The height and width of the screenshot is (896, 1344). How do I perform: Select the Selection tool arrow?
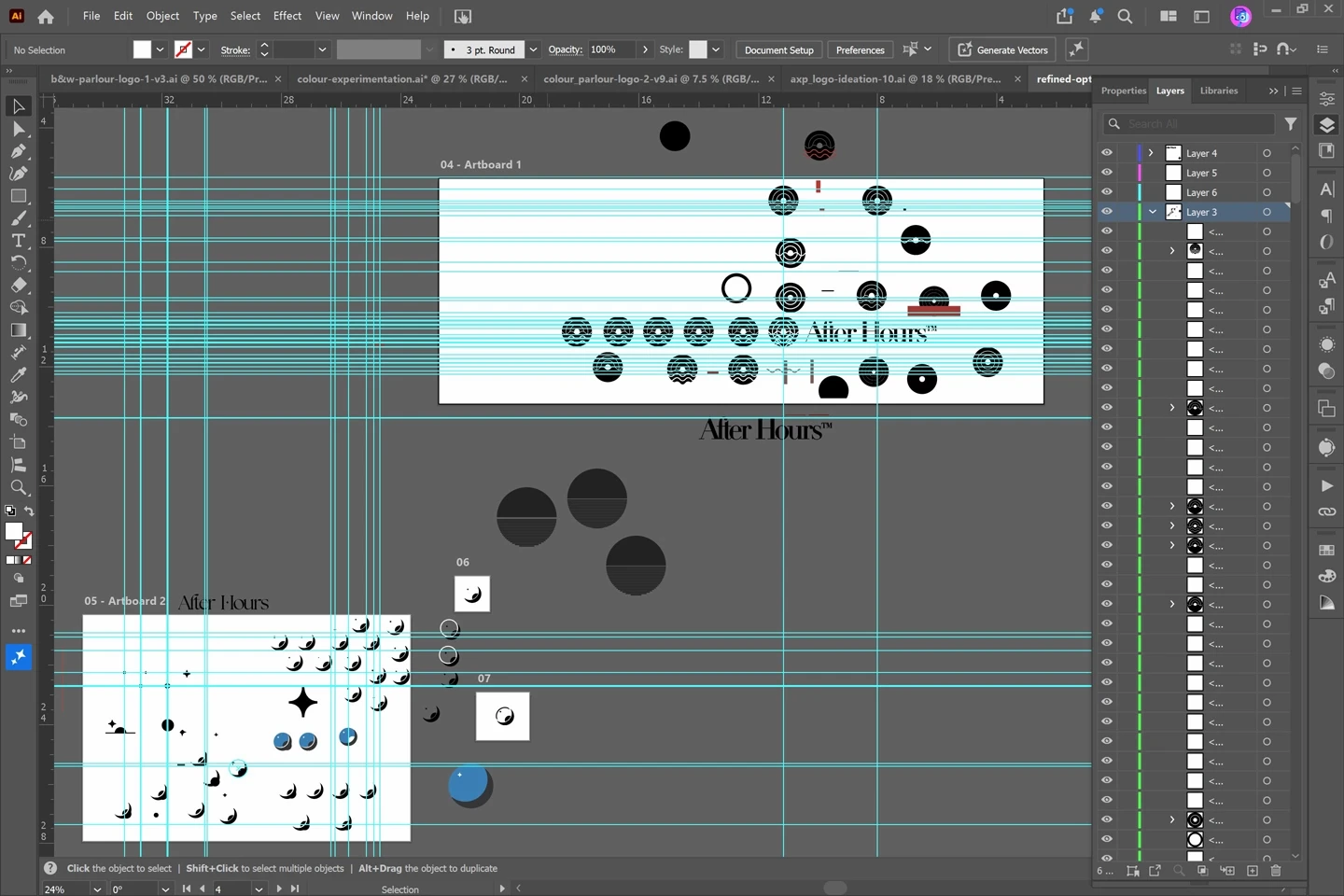(19, 106)
